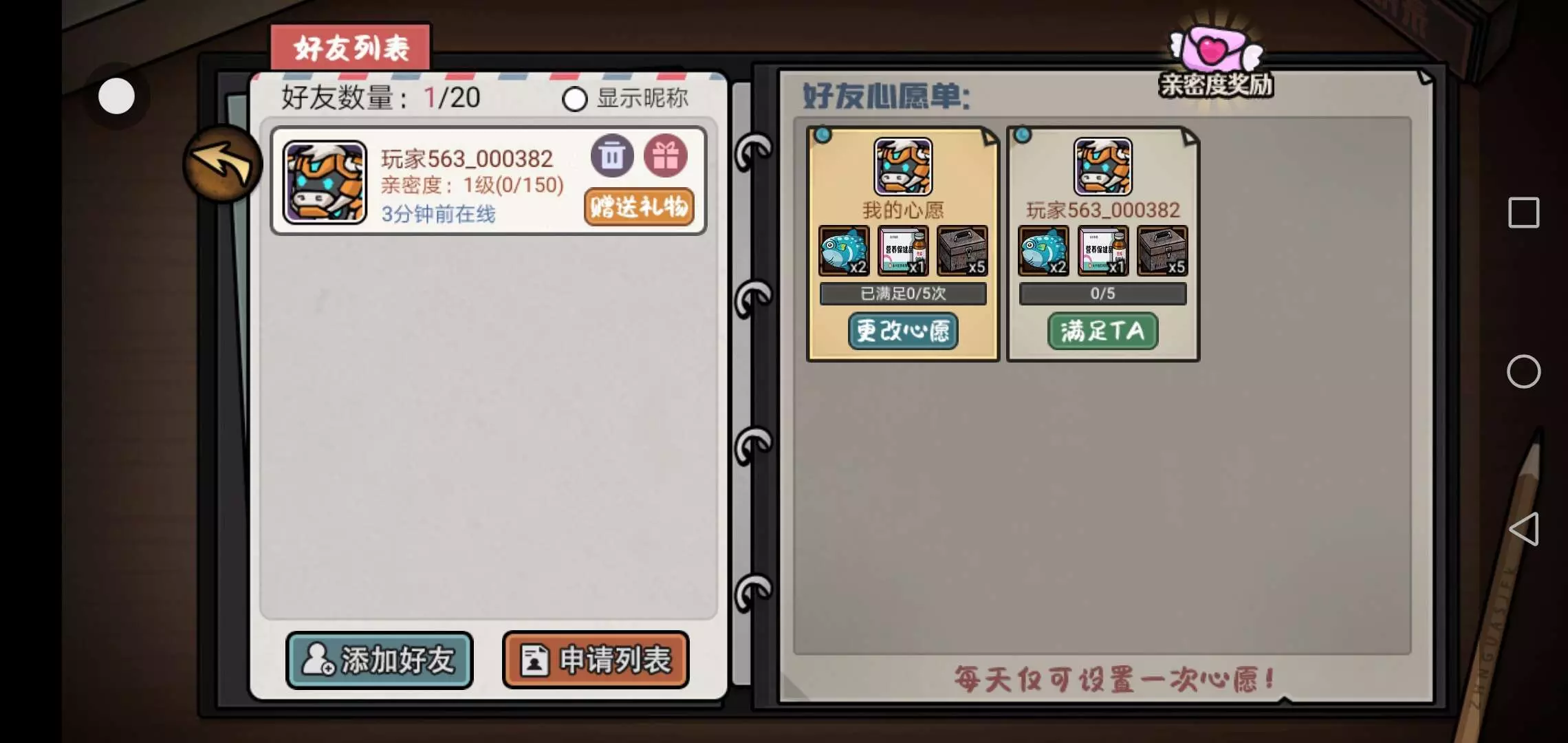Open the 申请列表 request list
Image resolution: width=1568 pixels, height=743 pixels.
tap(596, 660)
